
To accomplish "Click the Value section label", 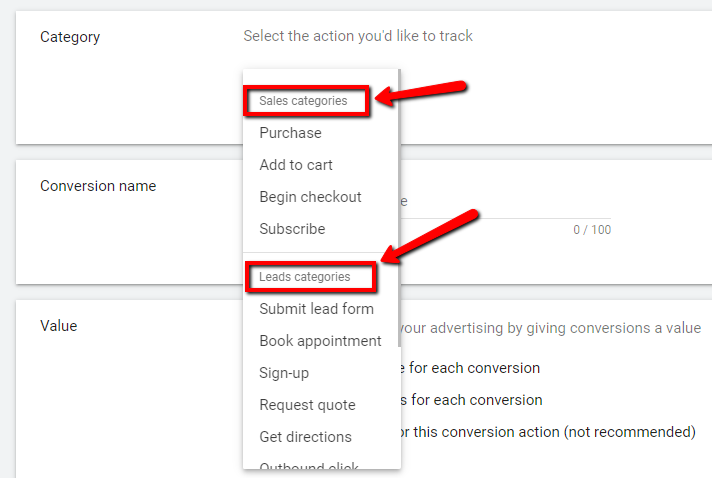I will 59,325.
